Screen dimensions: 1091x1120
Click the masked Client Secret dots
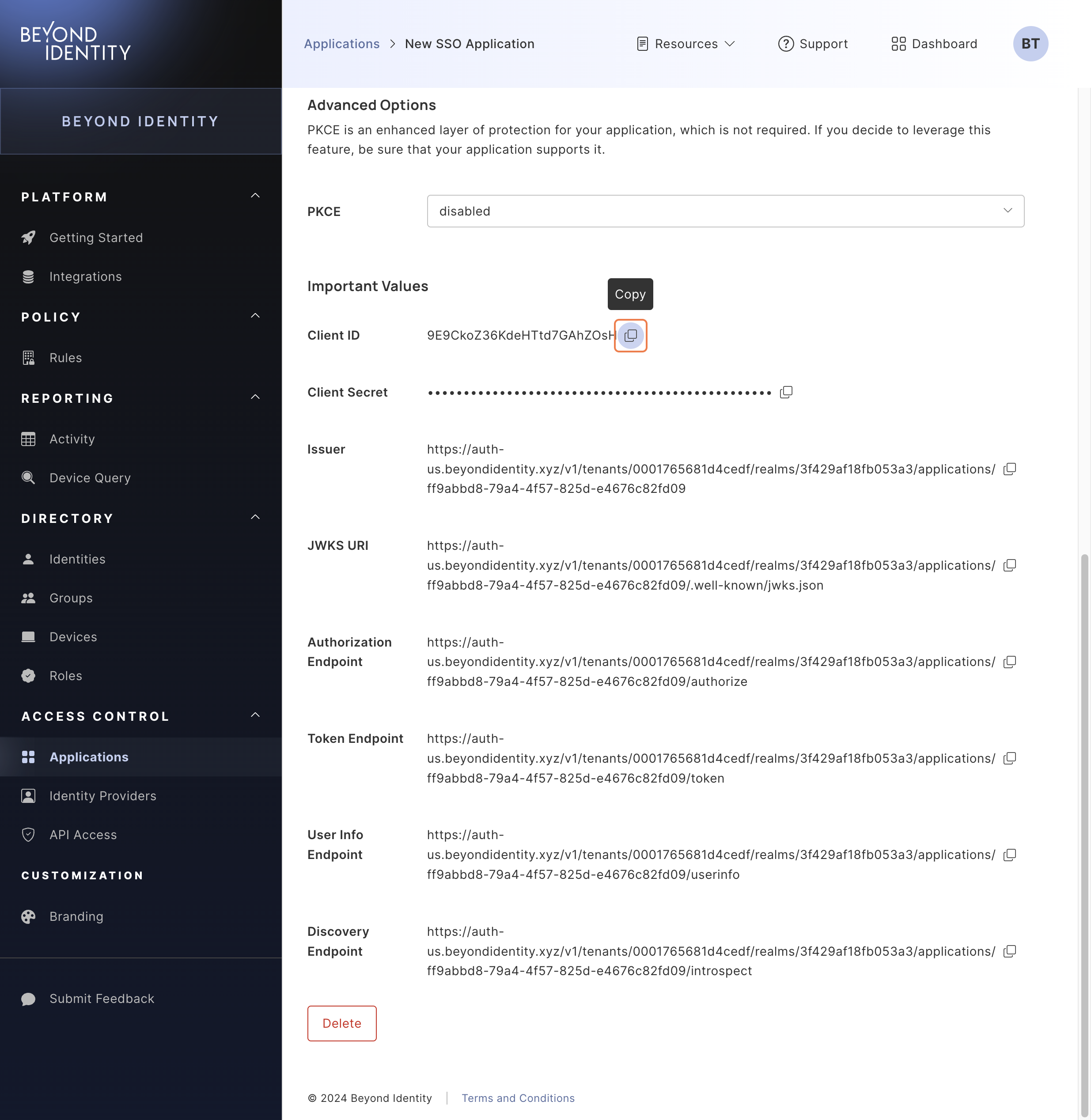point(599,393)
